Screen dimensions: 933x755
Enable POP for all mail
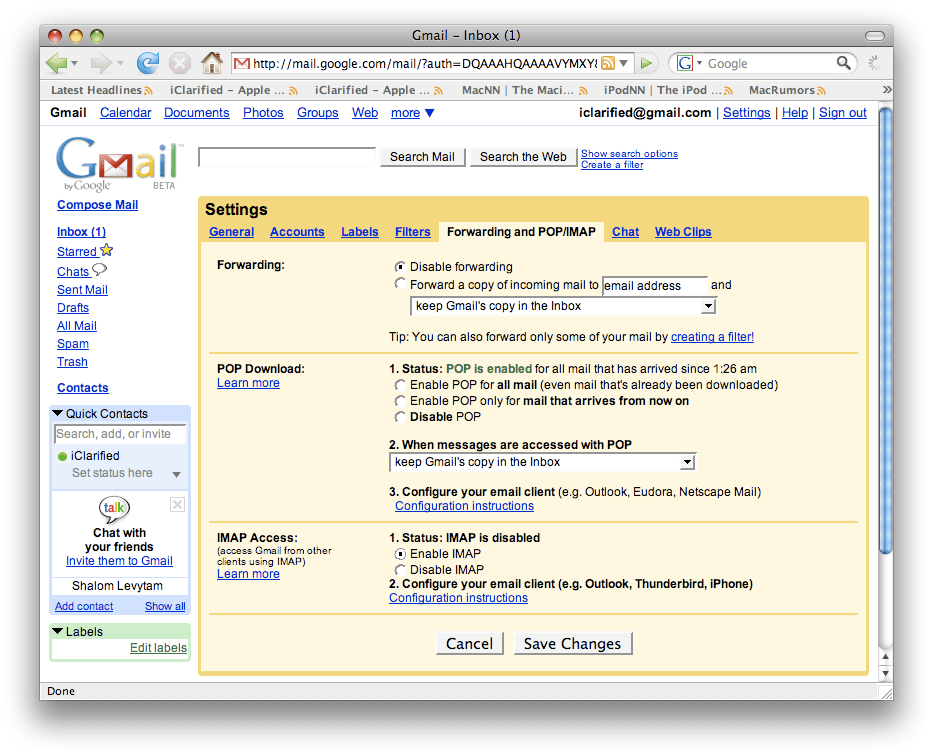pos(400,385)
